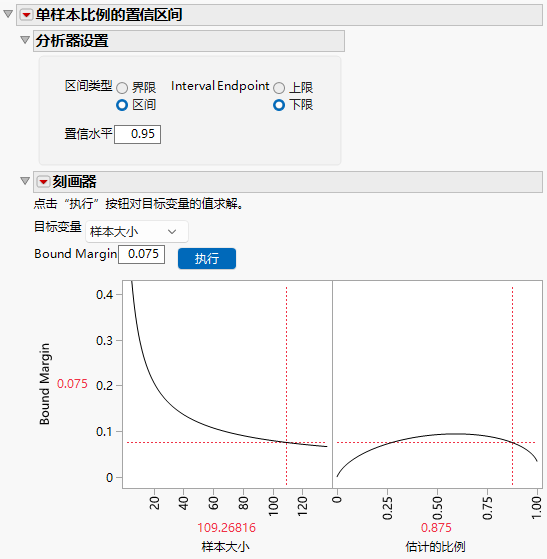
Task: Click the 109.26816 sample size value
Action: click(226, 528)
